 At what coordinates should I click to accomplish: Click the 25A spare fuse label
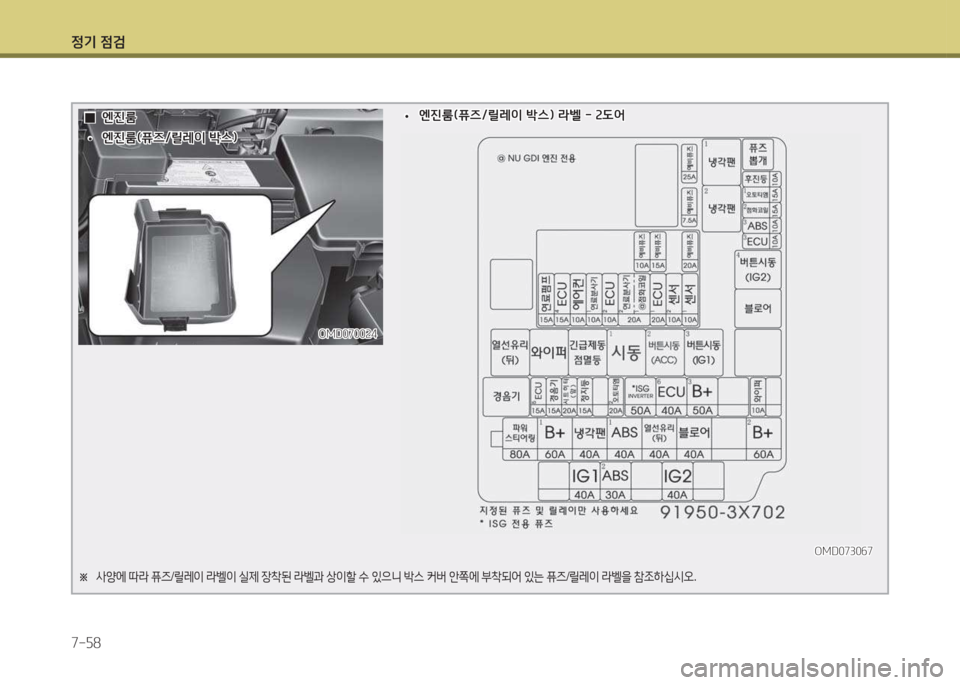[689, 162]
